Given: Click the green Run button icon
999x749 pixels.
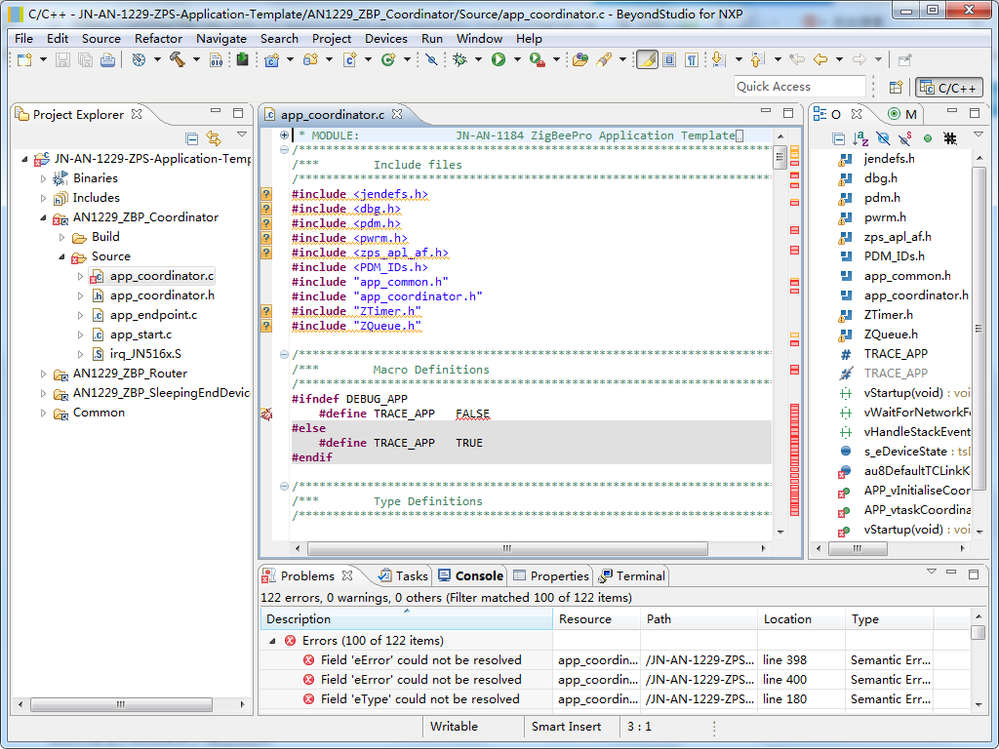Looking at the screenshot, I should point(498,60).
